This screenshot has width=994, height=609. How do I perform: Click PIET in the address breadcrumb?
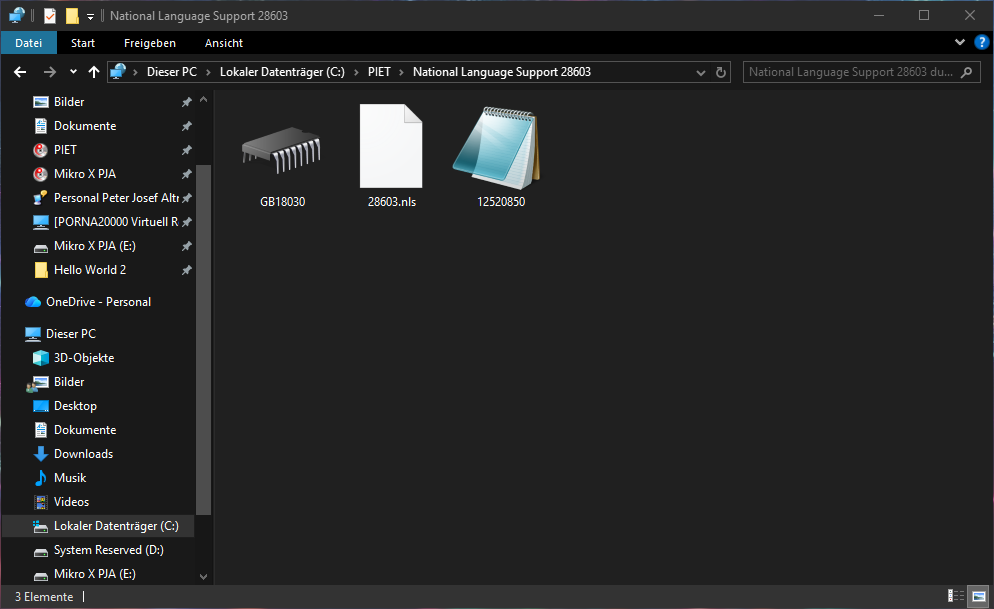coord(379,72)
